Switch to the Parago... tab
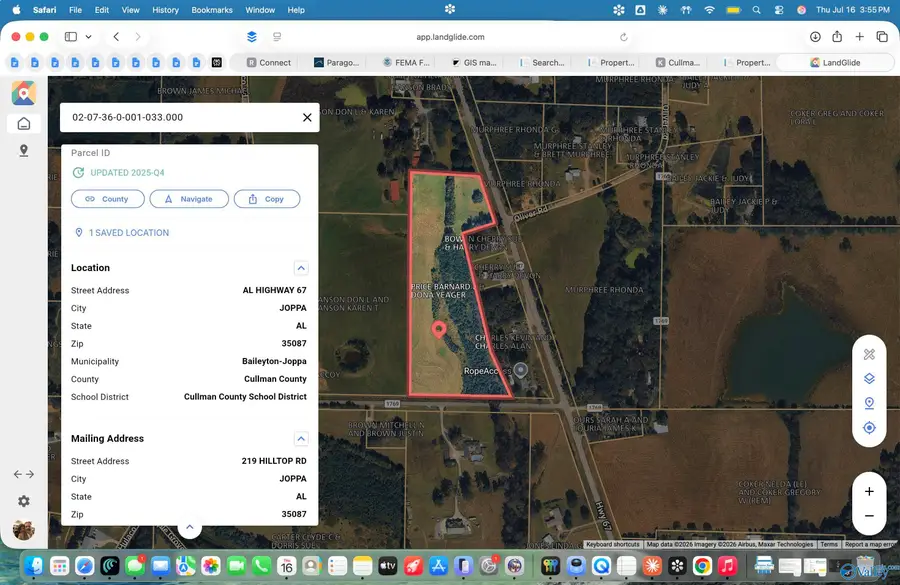The width and height of the screenshot is (900, 585). (336, 63)
